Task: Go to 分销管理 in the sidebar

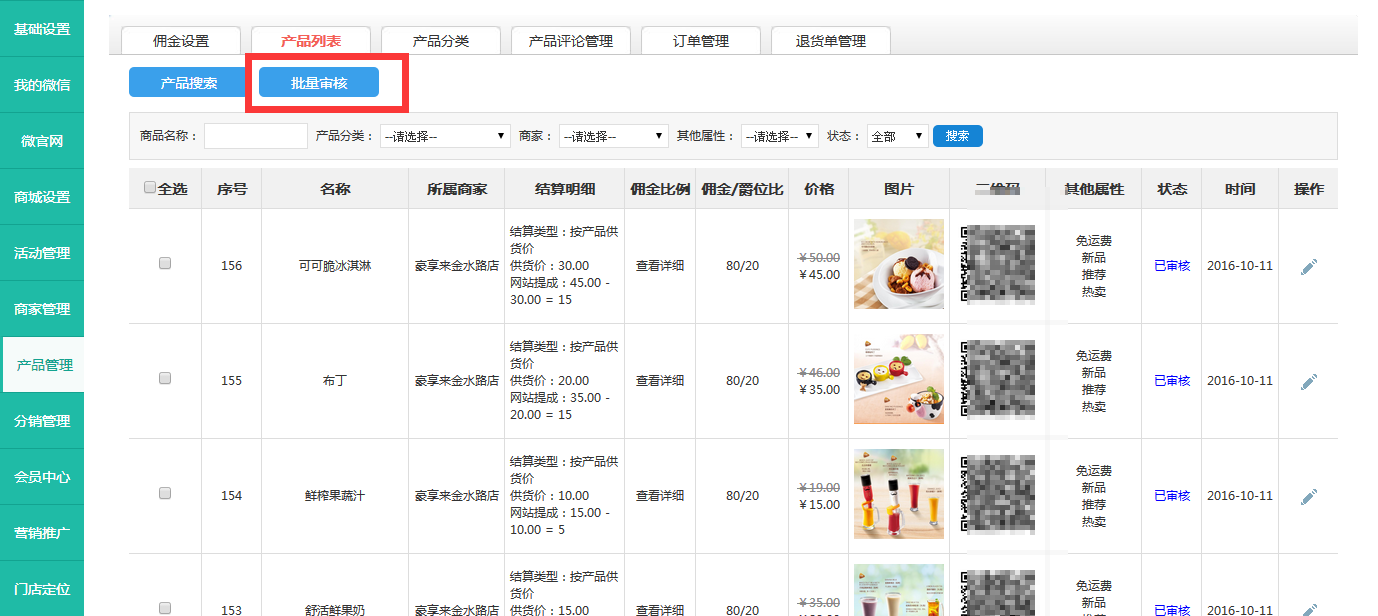Action: (42, 421)
